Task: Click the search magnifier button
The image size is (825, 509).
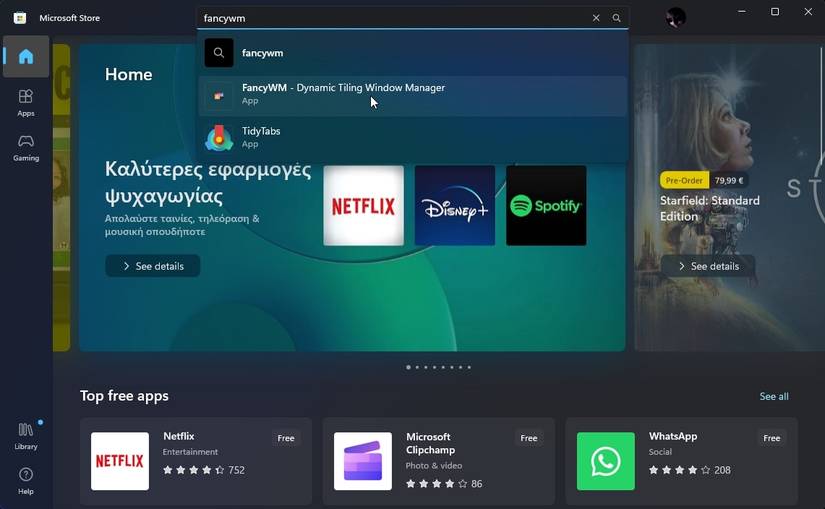Action: 616,18
